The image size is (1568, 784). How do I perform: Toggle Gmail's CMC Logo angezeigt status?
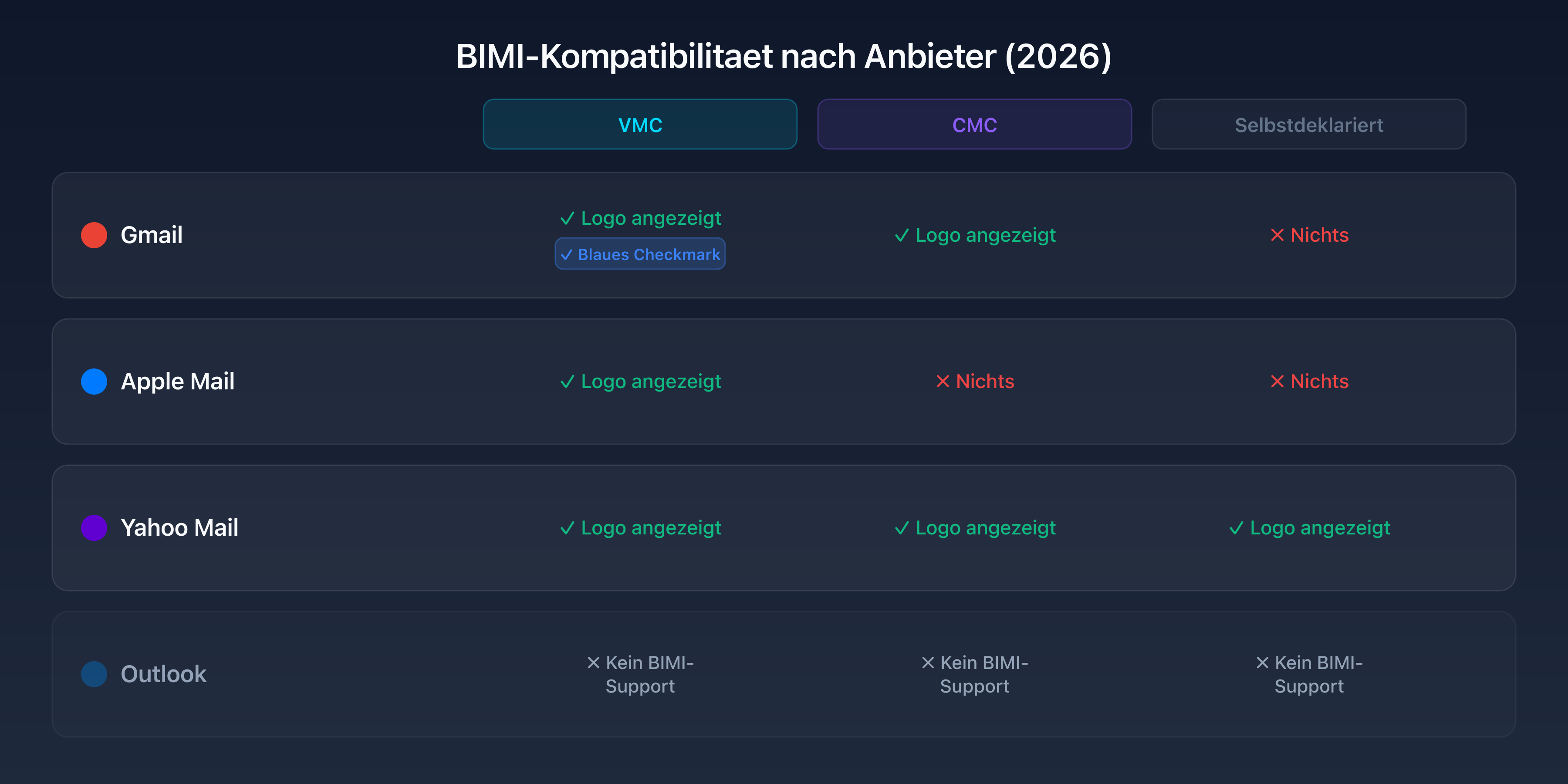[x=974, y=235]
